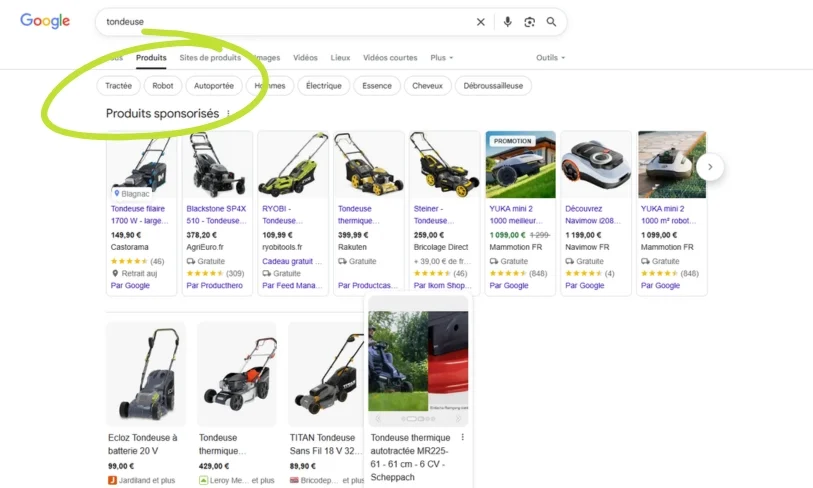Screen dimensions: 813x488
Task: Filter by the Essence chip
Action: [x=377, y=86]
